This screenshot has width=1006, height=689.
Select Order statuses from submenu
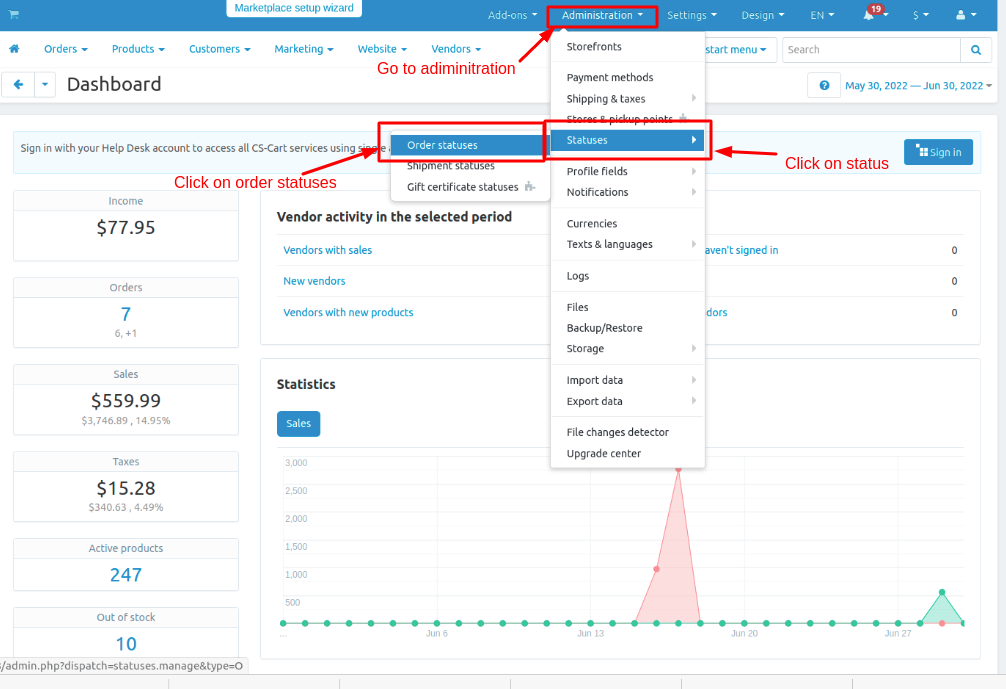pyautogui.click(x=442, y=145)
